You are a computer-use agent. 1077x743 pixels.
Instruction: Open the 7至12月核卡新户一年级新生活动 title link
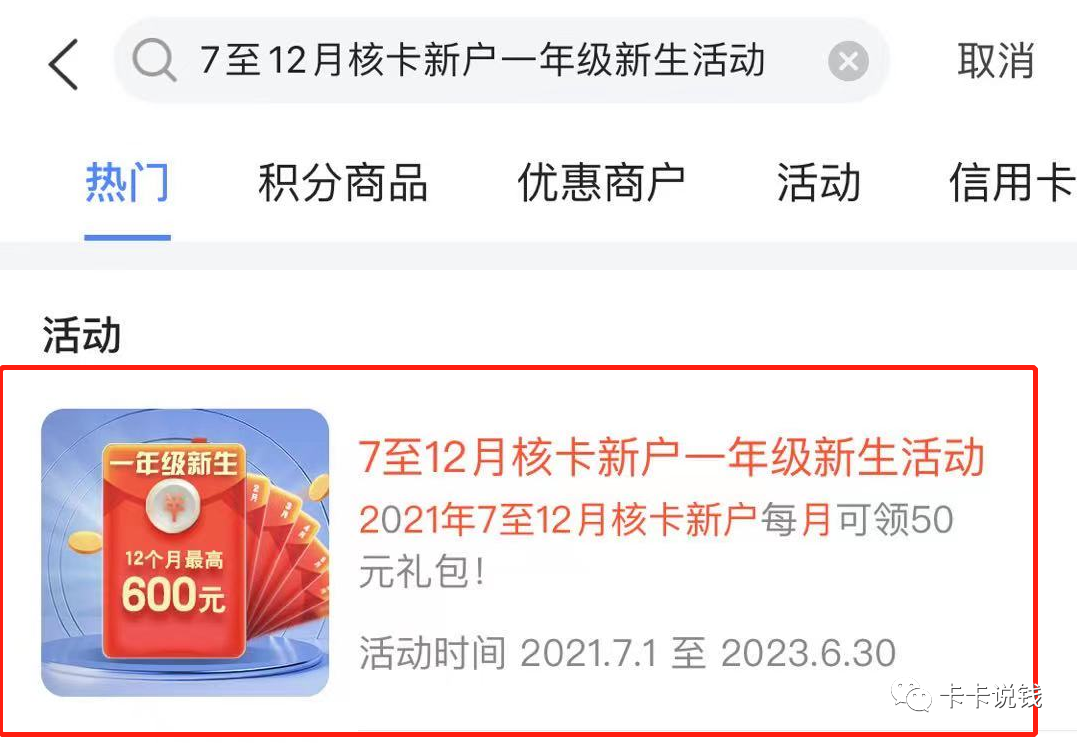pyautogui.click(x=672, y=457)
